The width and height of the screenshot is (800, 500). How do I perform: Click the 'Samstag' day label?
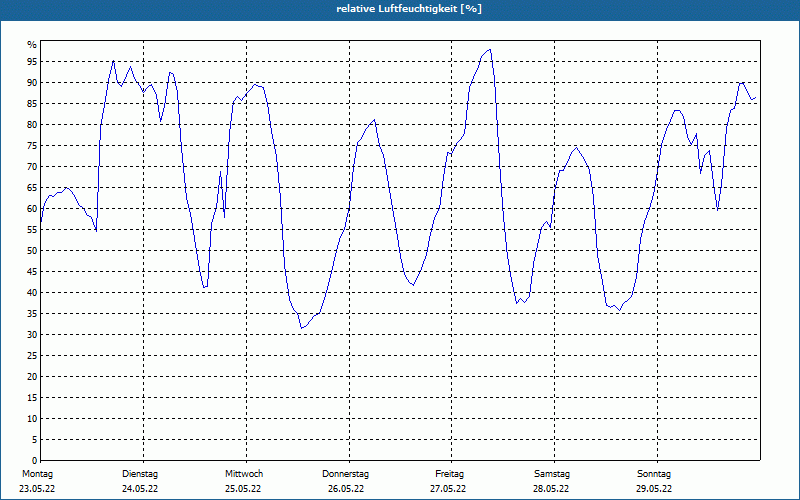552,474
